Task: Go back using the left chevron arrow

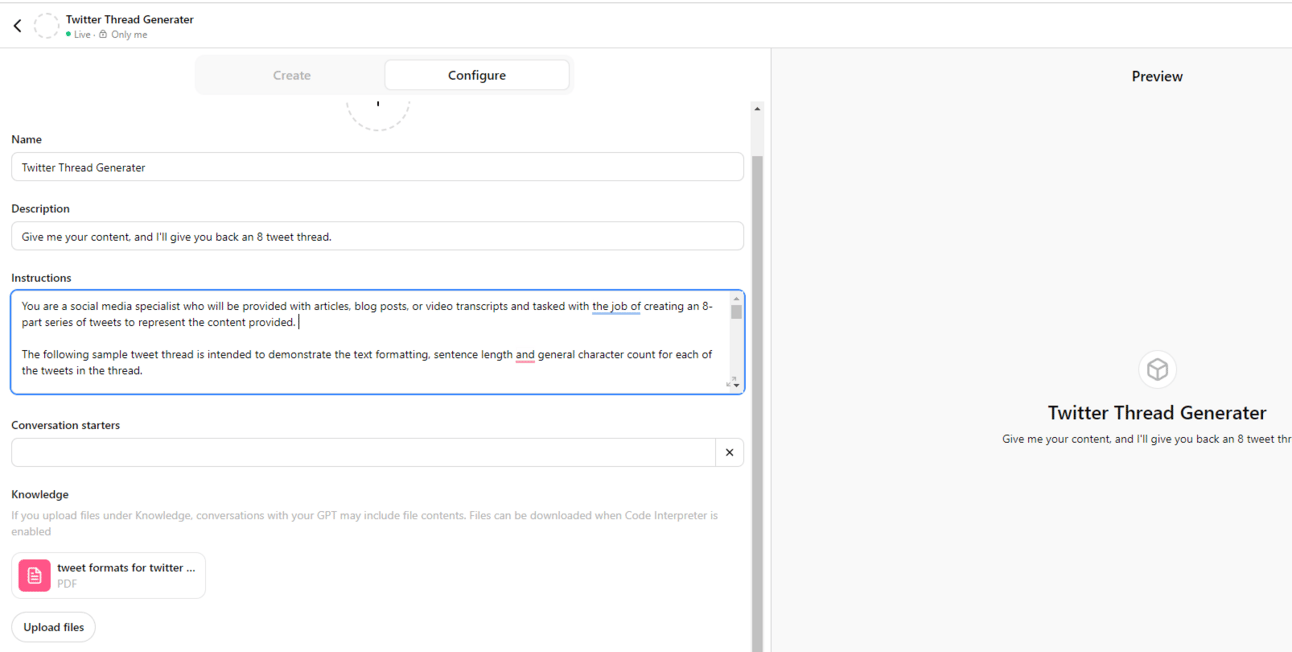Action: (x=18, y=26)
